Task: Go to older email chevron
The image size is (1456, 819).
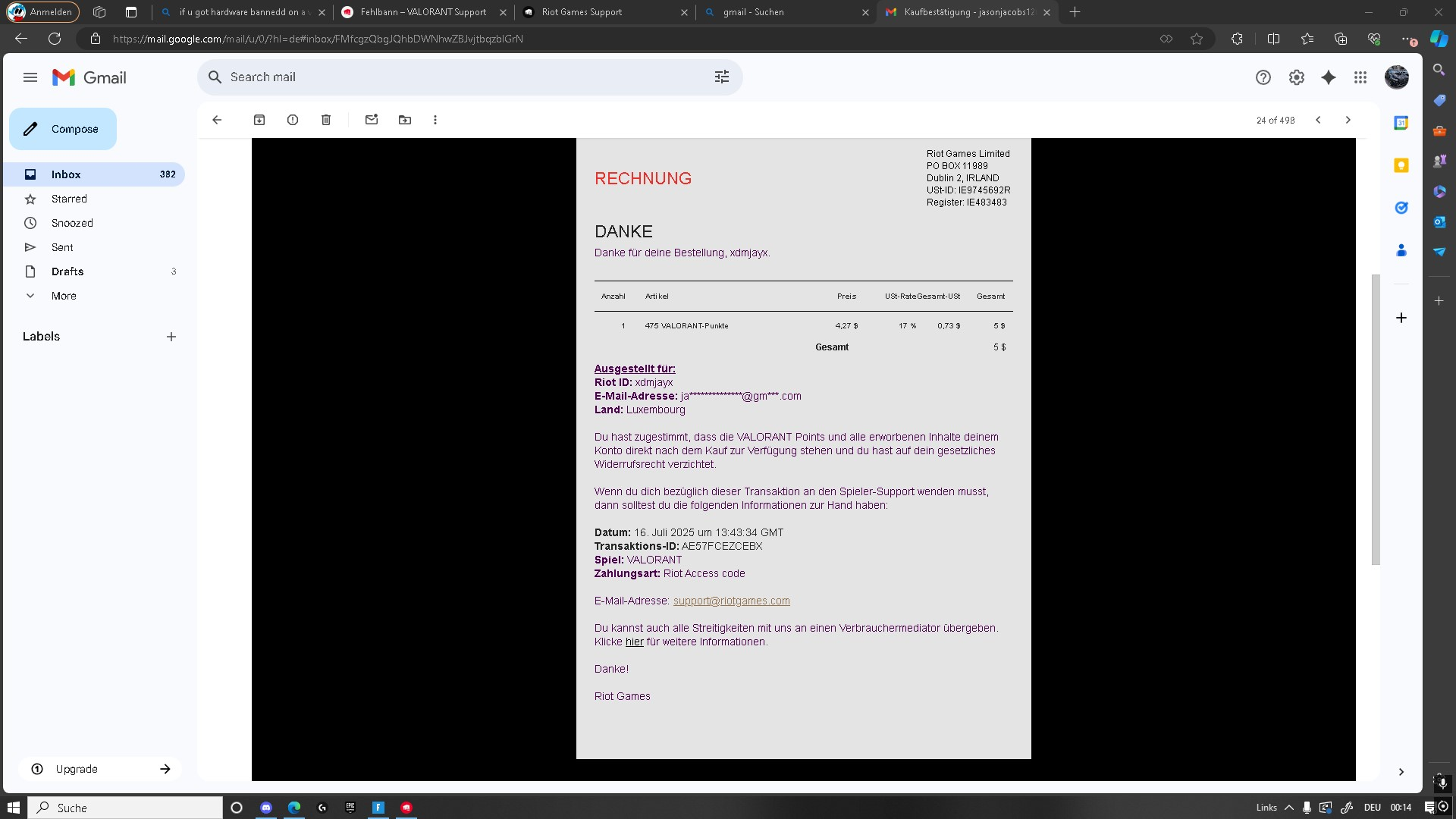Action: [1348, 120]
